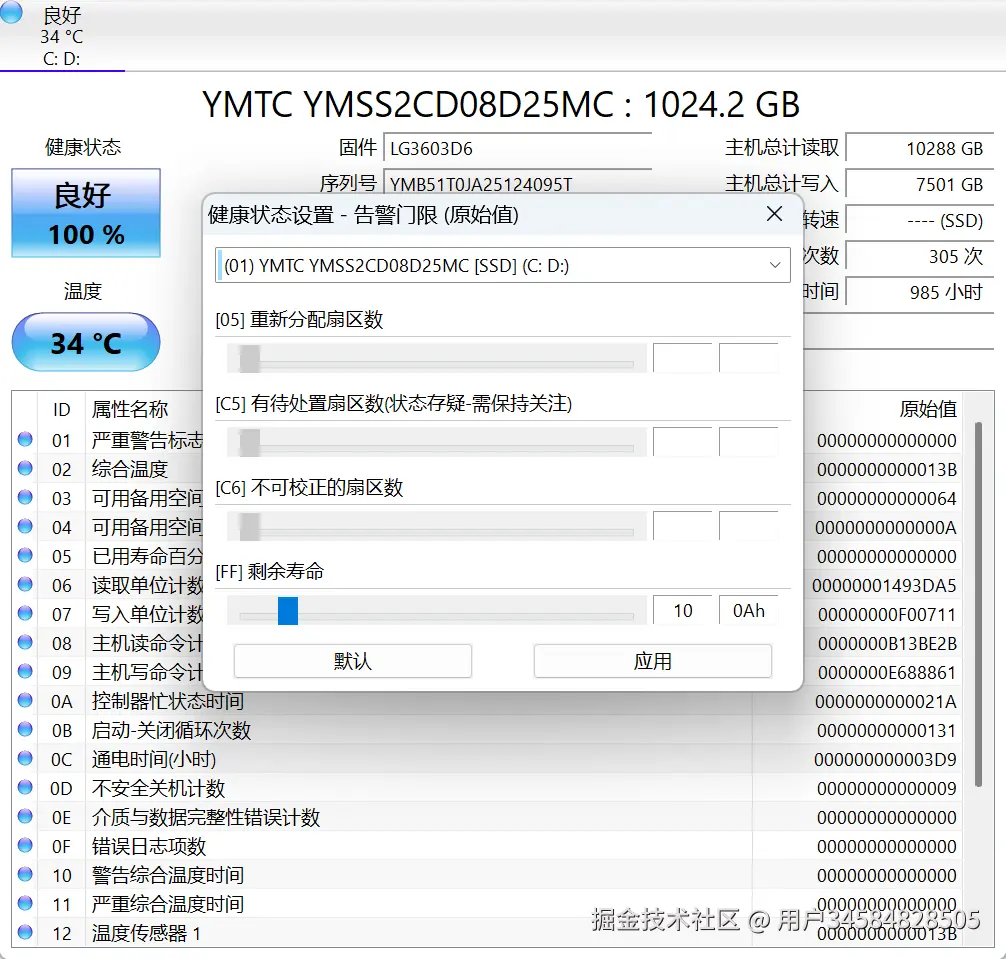
Task: Click the 主机总计写入 value 7501 GB
Action: (920, 184)
